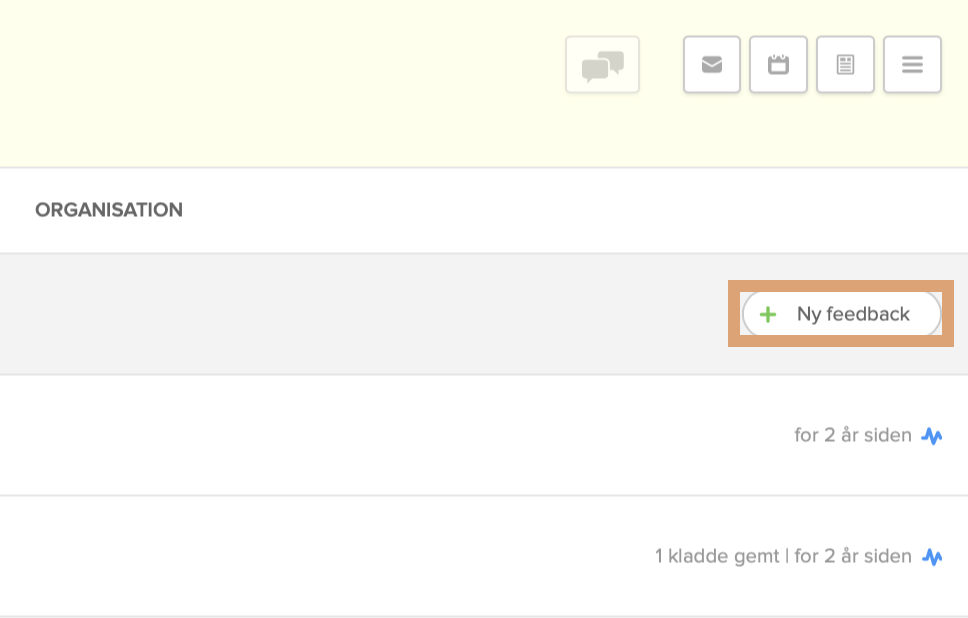Click the blue pulse icon in the first row
This screenshot has height=618, width=968.
pyautogui.click(x=932, y=436)
